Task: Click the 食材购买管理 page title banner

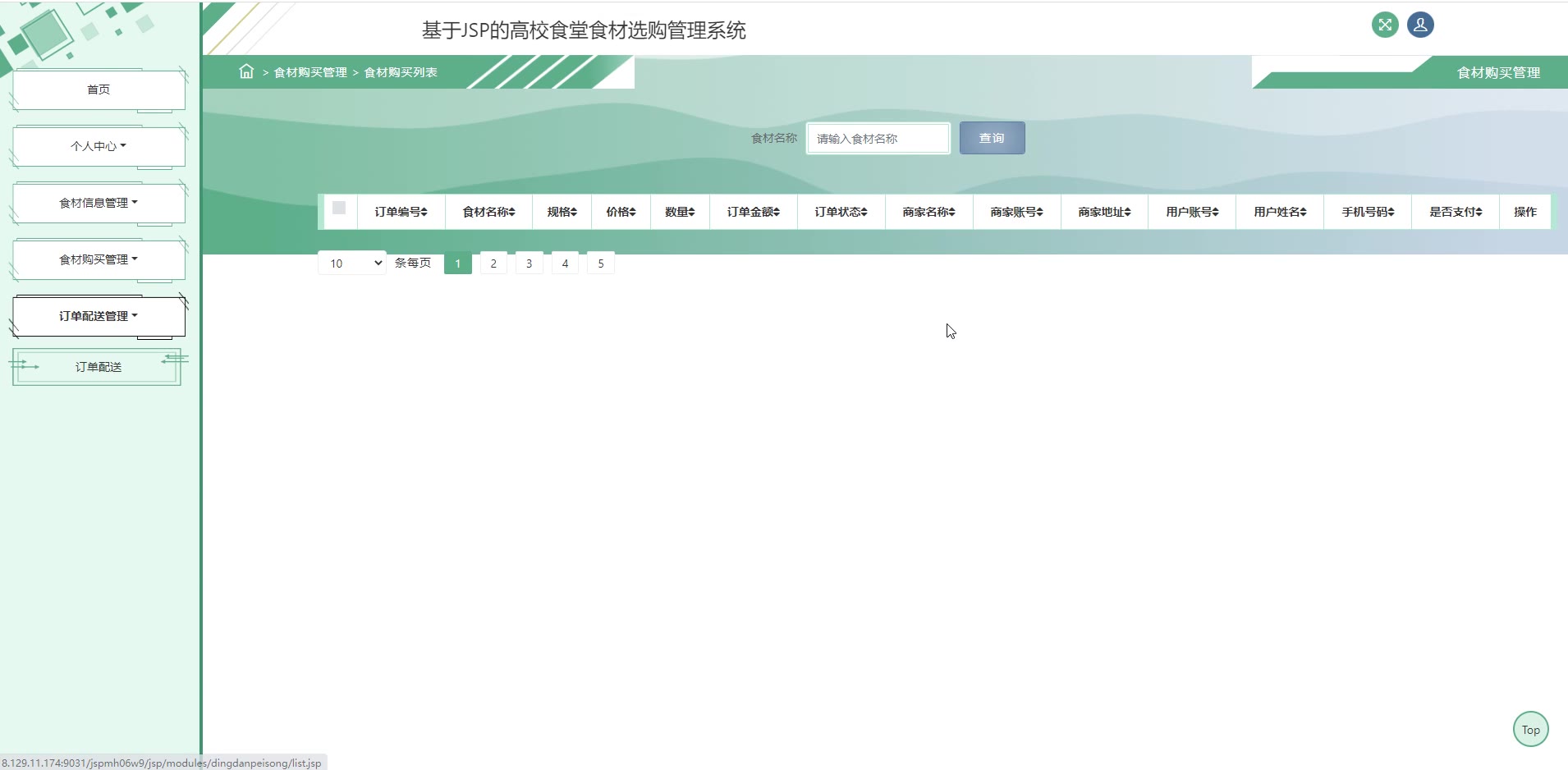Action: pyautogui.click(x=1498, y=72)
